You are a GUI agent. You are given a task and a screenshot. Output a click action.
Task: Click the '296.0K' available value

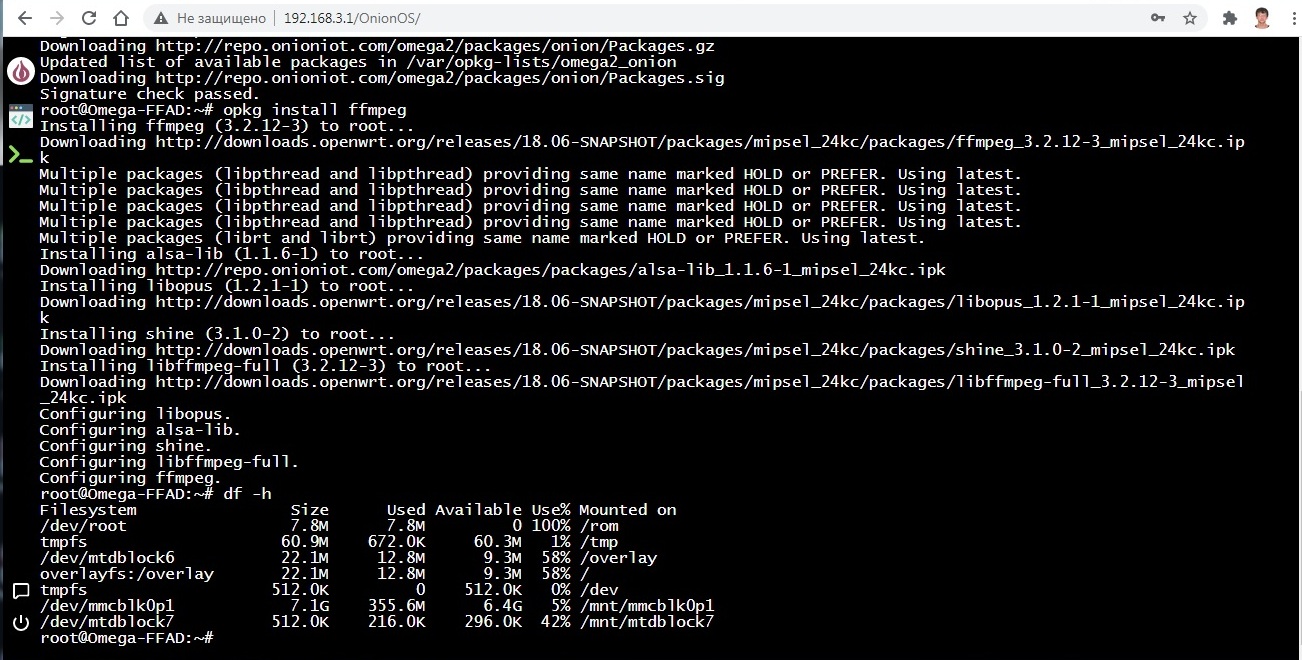coord(493,622)
